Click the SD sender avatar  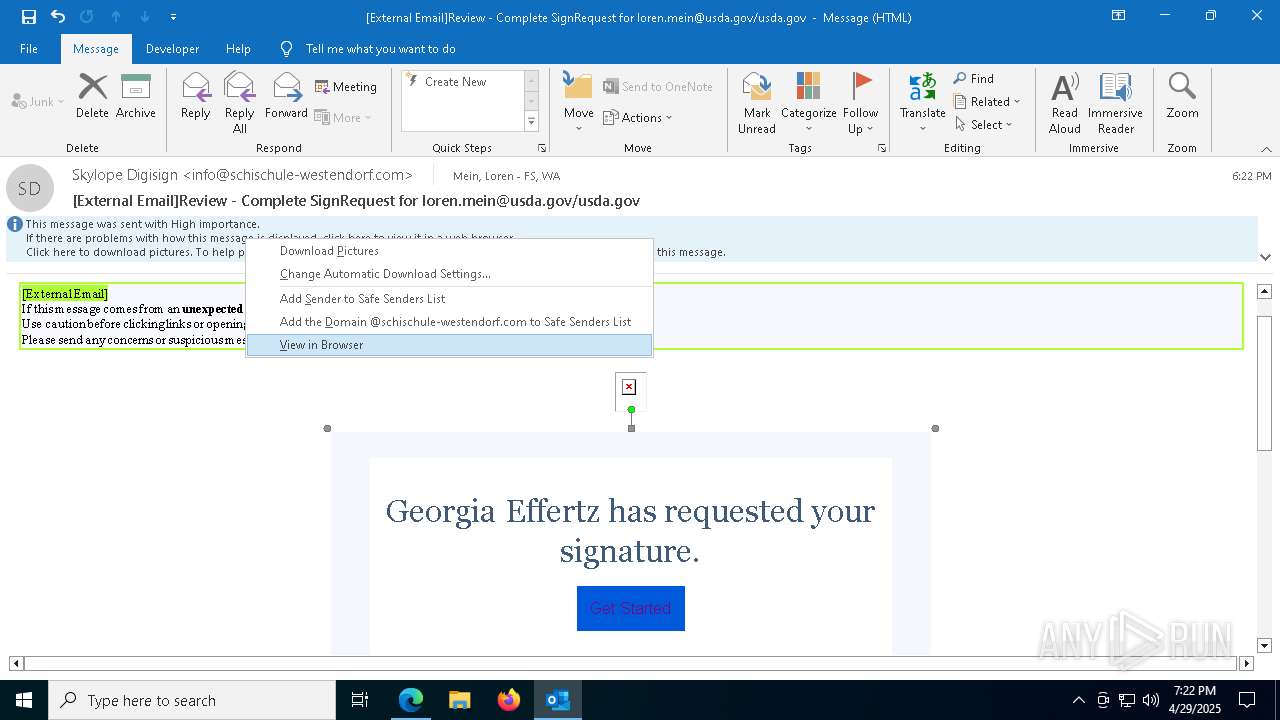click(30, 188)
